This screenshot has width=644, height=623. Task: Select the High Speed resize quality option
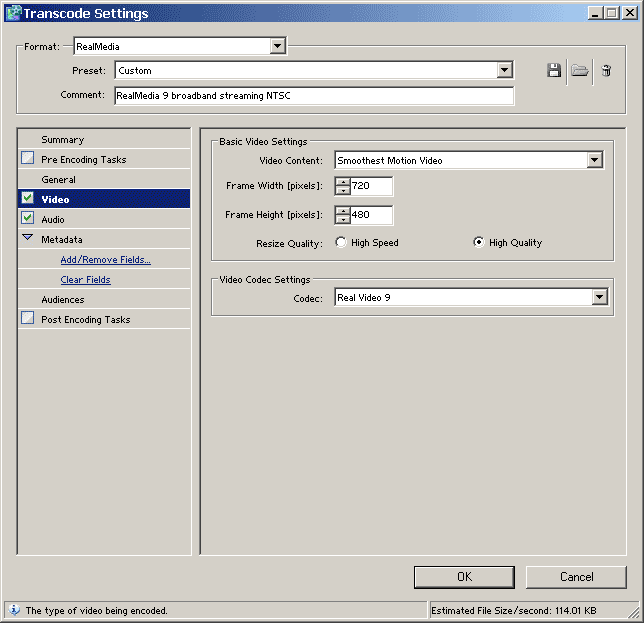tap(340, 242)
